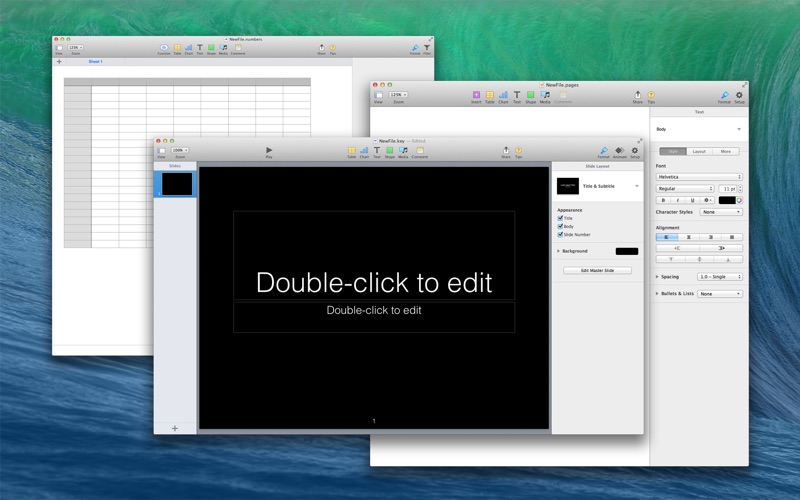This screenshot has width=800, height=500.
Task: Open Setup inspector in Keynote
Action: tap(635, 151)
